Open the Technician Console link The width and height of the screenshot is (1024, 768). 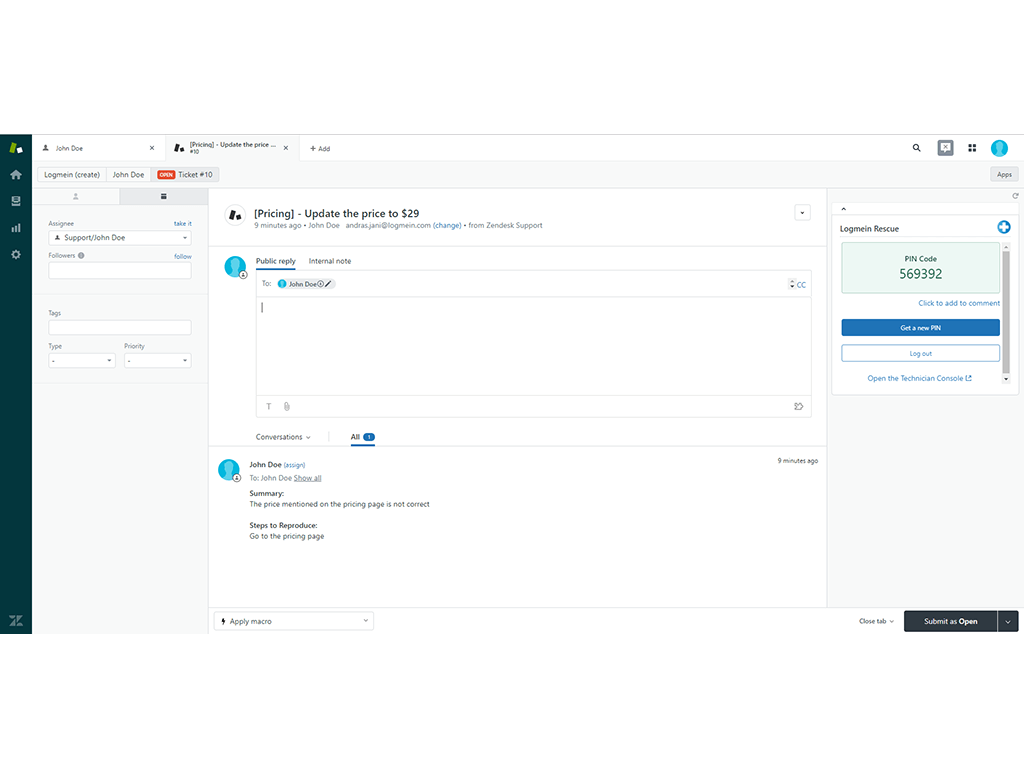coord(919,378)
